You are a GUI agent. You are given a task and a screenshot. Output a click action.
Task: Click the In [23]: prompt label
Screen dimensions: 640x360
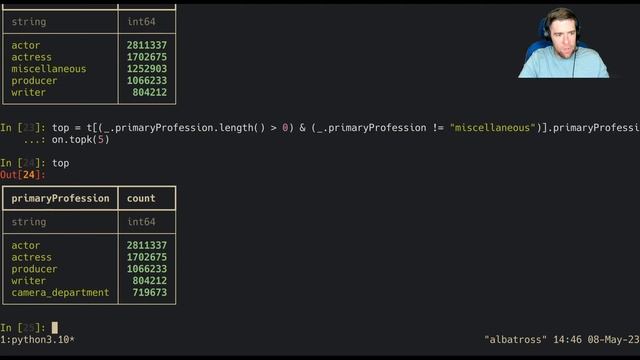click(23, 128)
